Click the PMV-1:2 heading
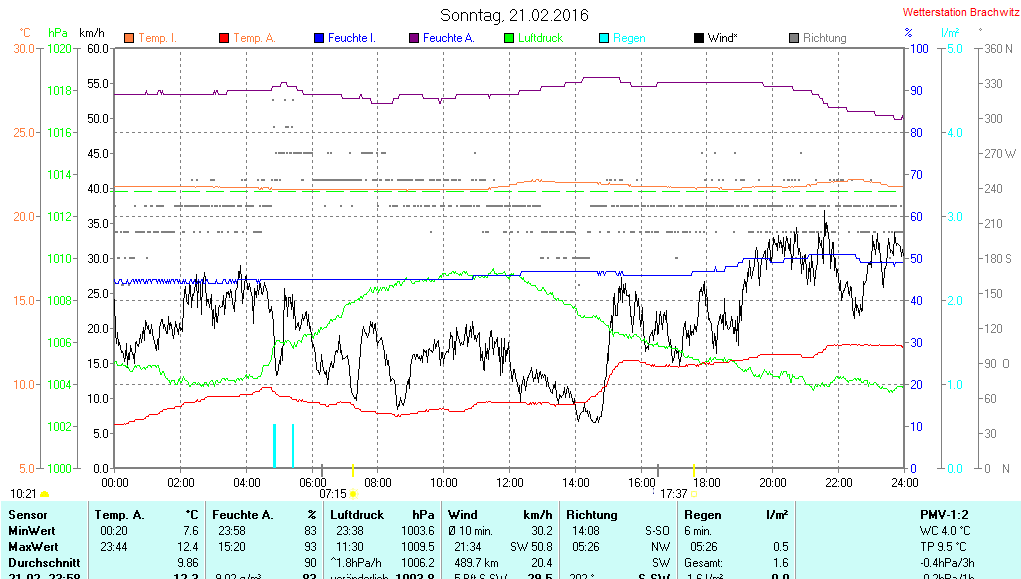Image resolution: width=1021 pixels, height=579 pixels. click(944, 515)
